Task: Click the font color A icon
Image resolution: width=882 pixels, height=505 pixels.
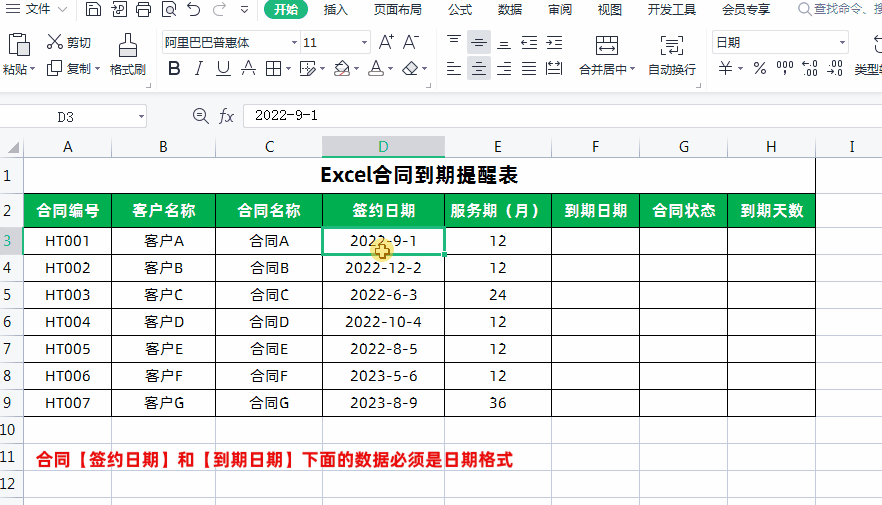Action: [376, 69]
